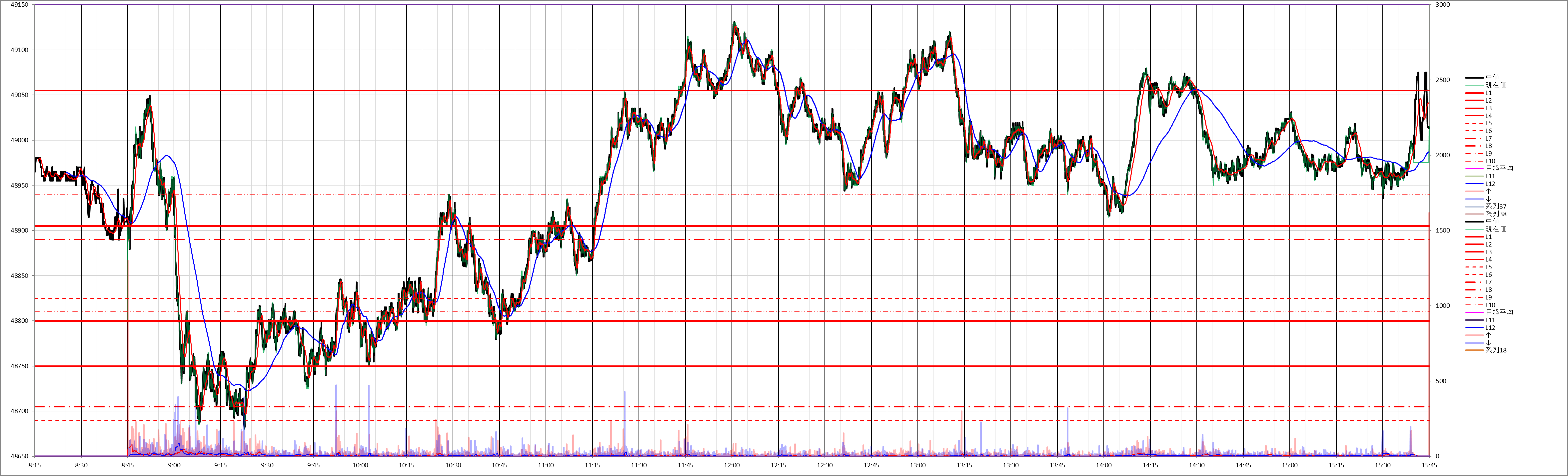Viewport: 1568px width, 476px height.
Task: Click the 500 volume axis label
Action: pos(1441,381)
